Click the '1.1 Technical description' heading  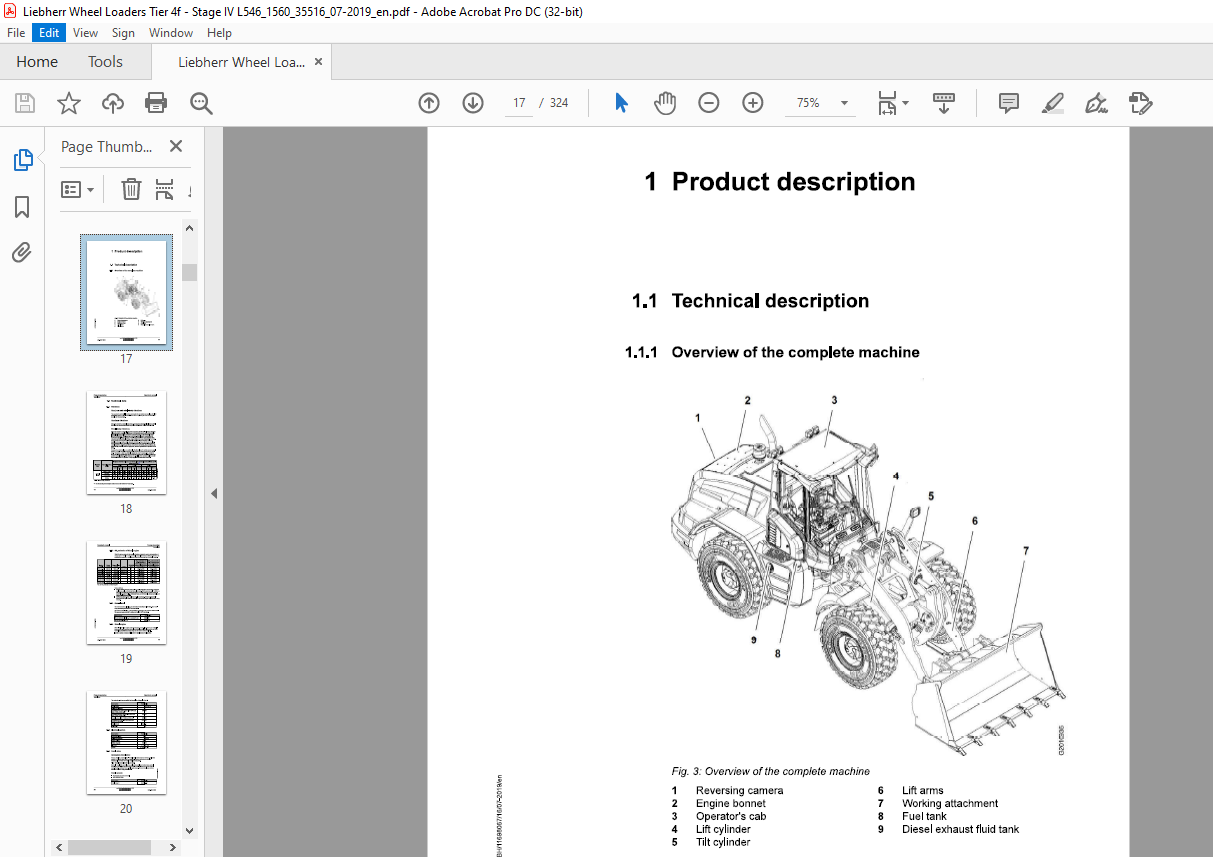coord(750,301)
